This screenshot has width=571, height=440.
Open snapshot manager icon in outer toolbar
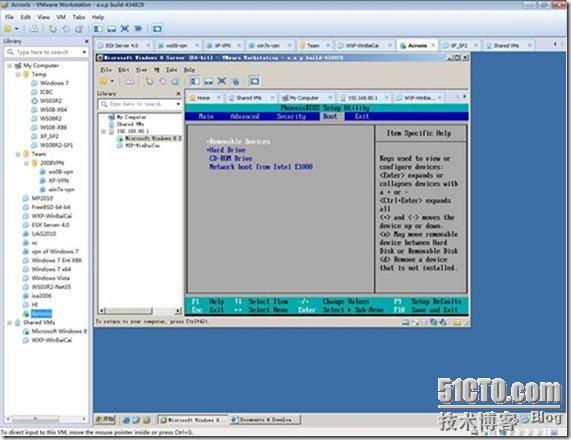(x=79, y=29)
